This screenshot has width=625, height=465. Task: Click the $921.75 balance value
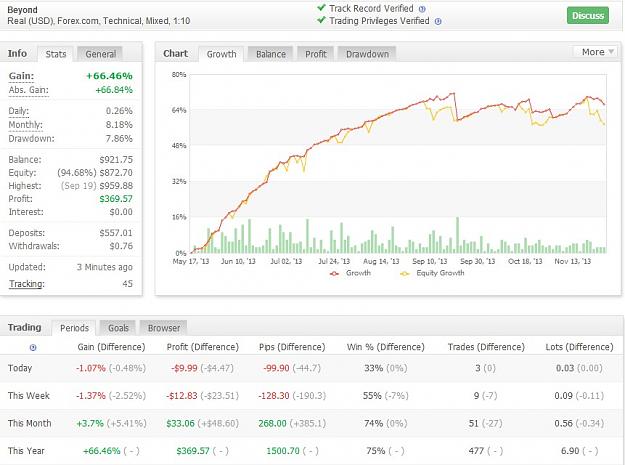116,159
